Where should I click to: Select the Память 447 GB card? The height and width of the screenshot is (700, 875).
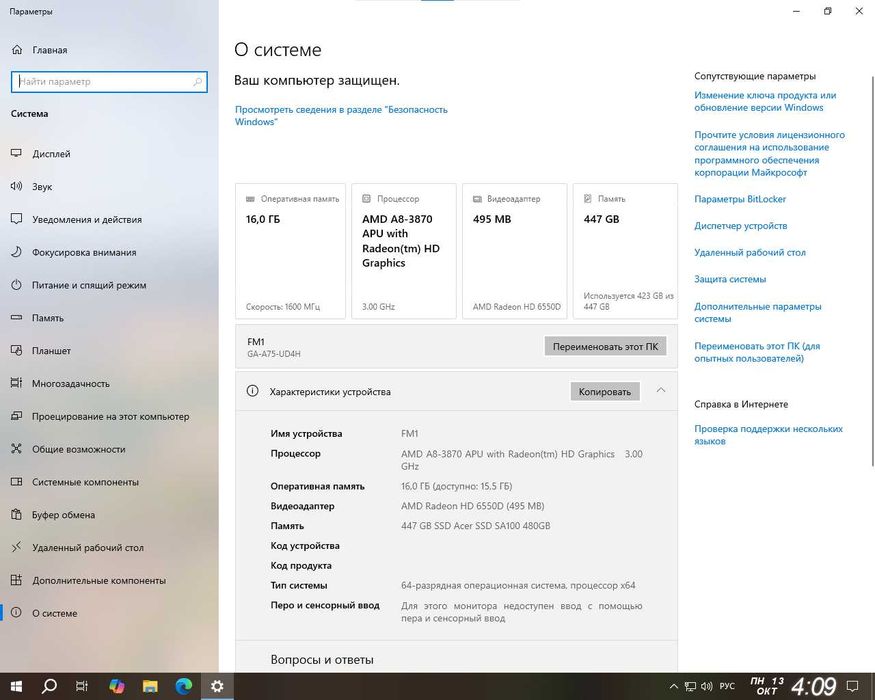click(x=626, y=251)
